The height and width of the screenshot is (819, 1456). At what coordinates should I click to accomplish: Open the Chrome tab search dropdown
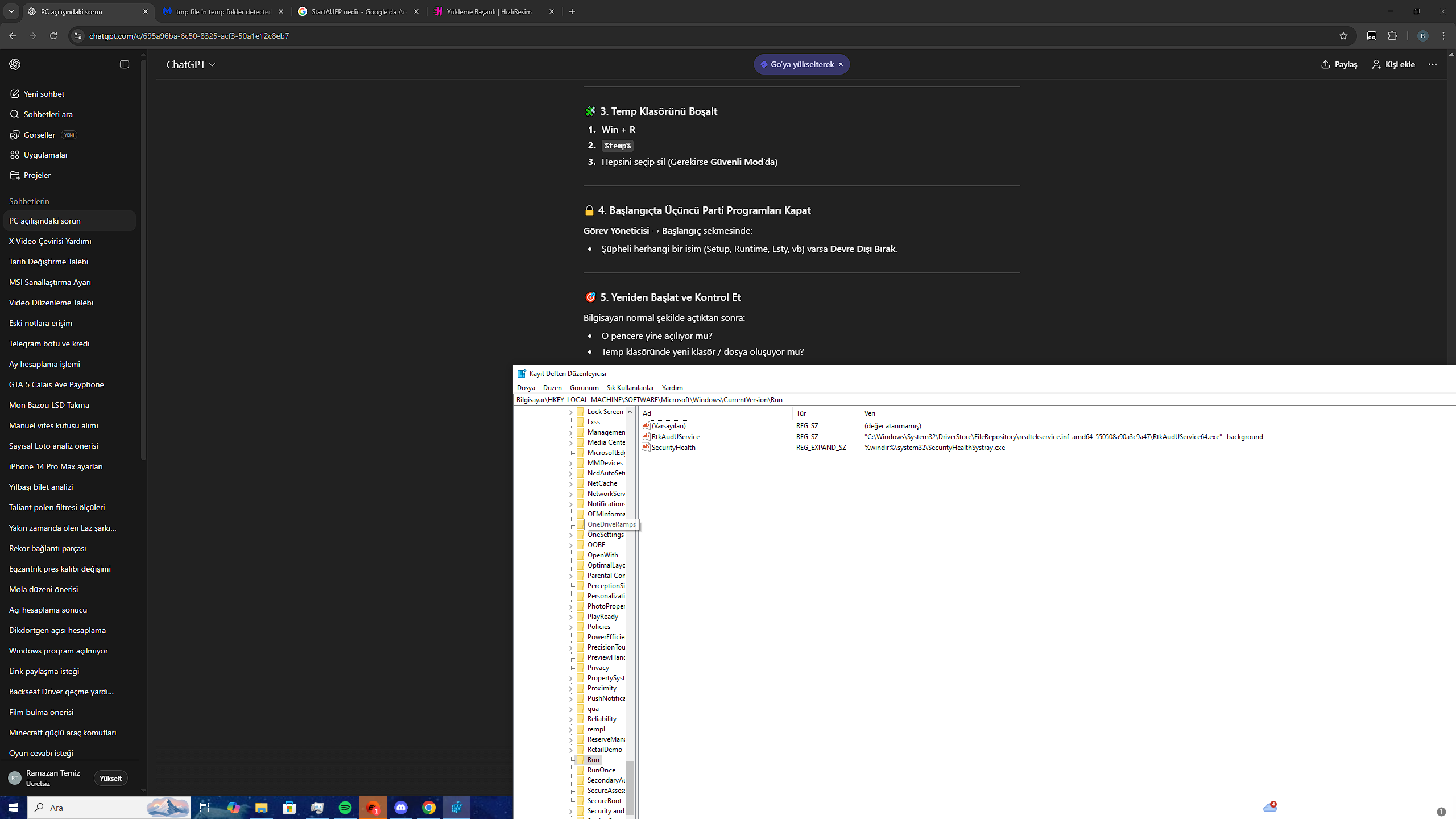pos(11,11)
